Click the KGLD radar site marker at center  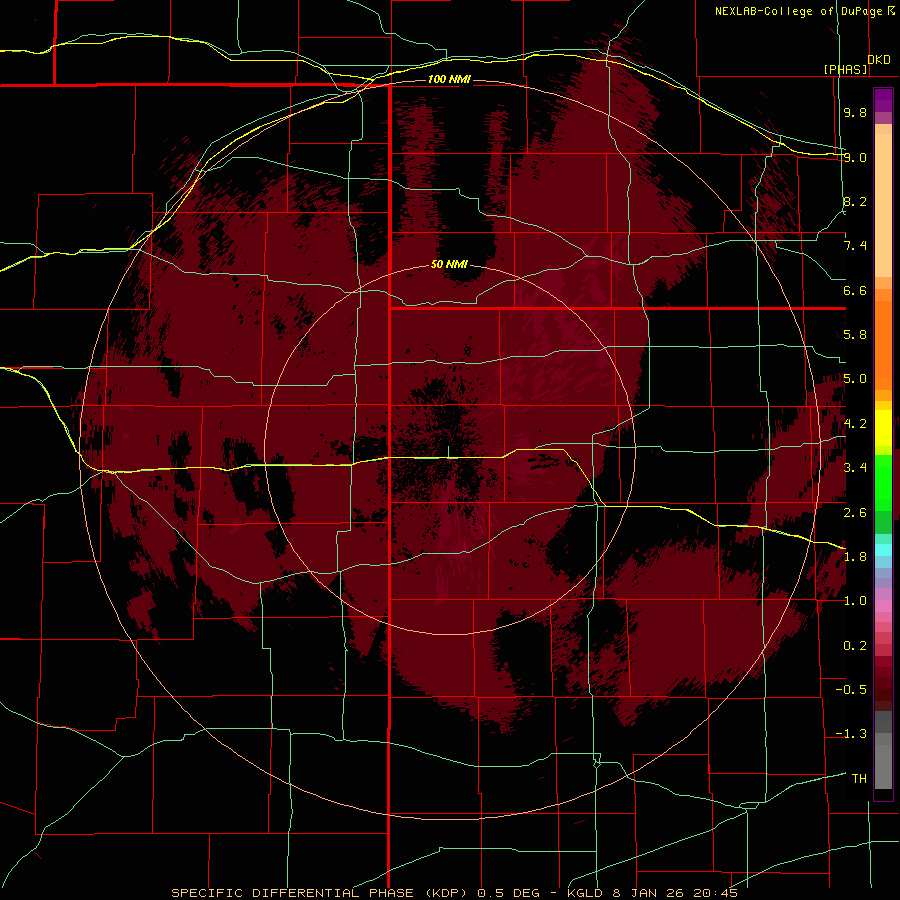(x=448, y=452)
